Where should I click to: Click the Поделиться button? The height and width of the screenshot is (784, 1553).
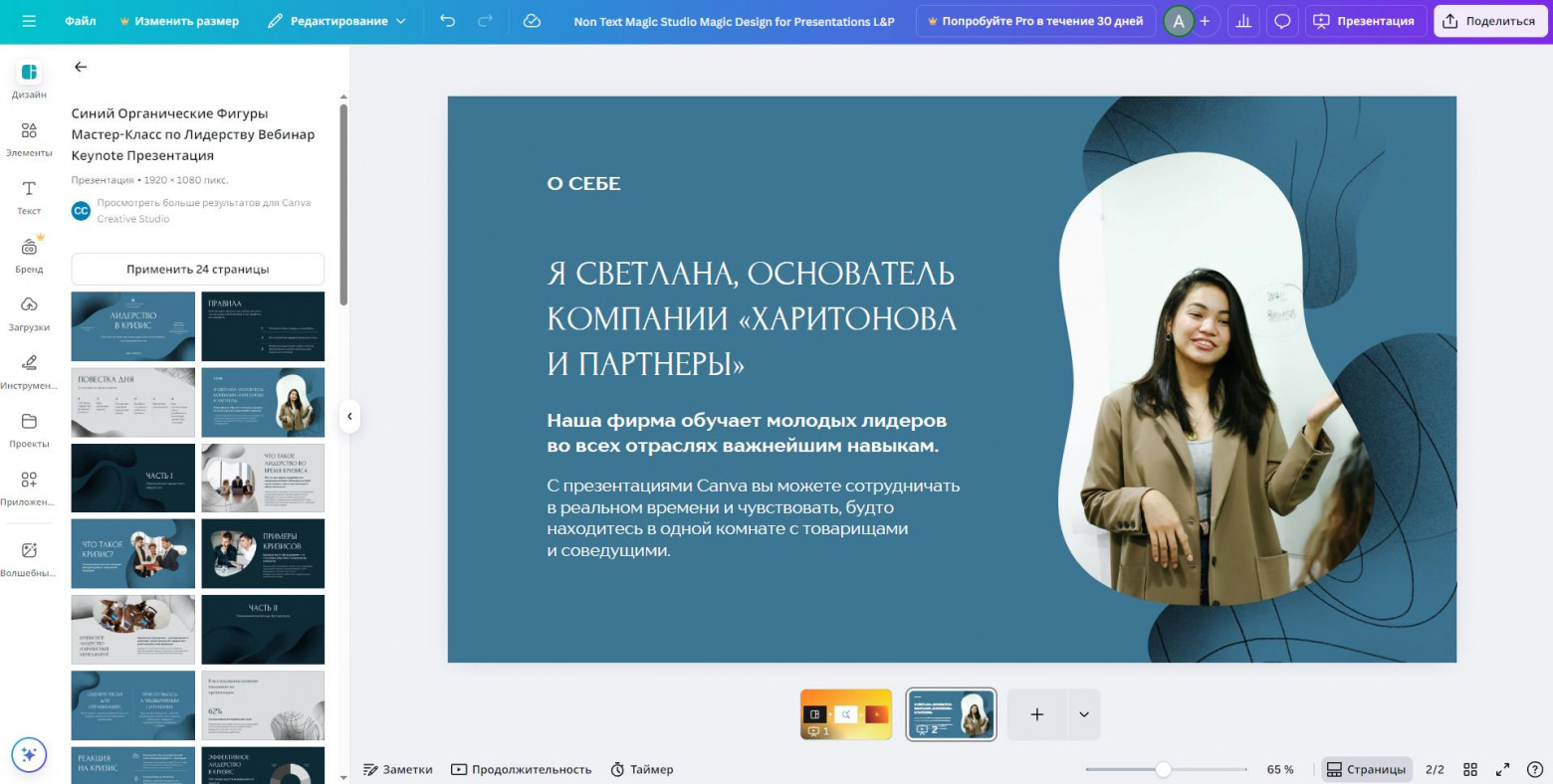point(1489,20)
